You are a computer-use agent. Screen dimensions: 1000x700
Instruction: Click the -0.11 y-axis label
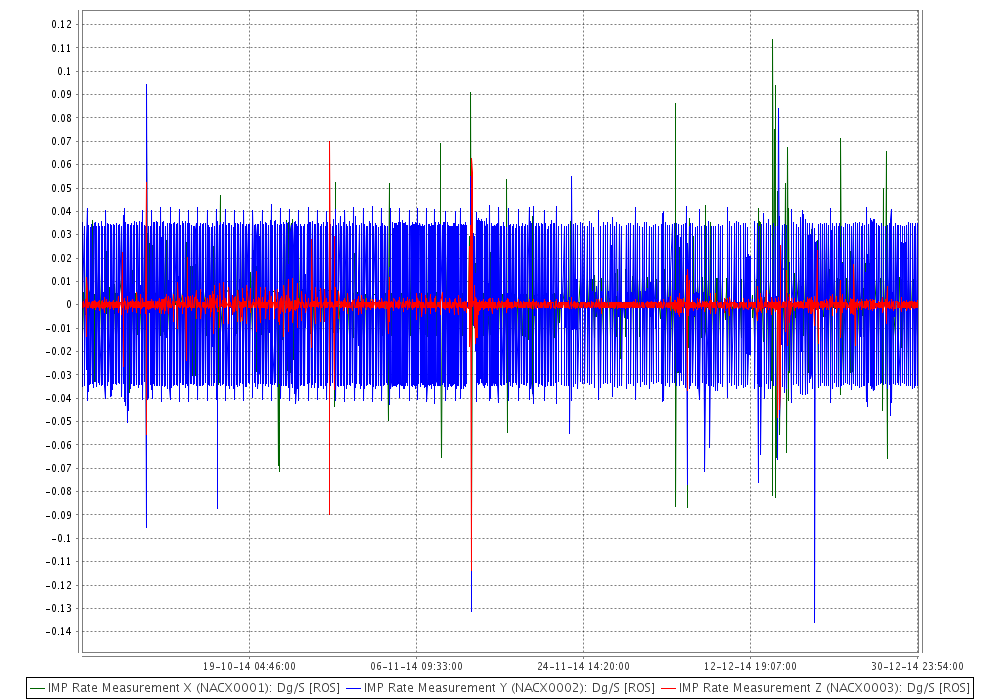(59, 562)
